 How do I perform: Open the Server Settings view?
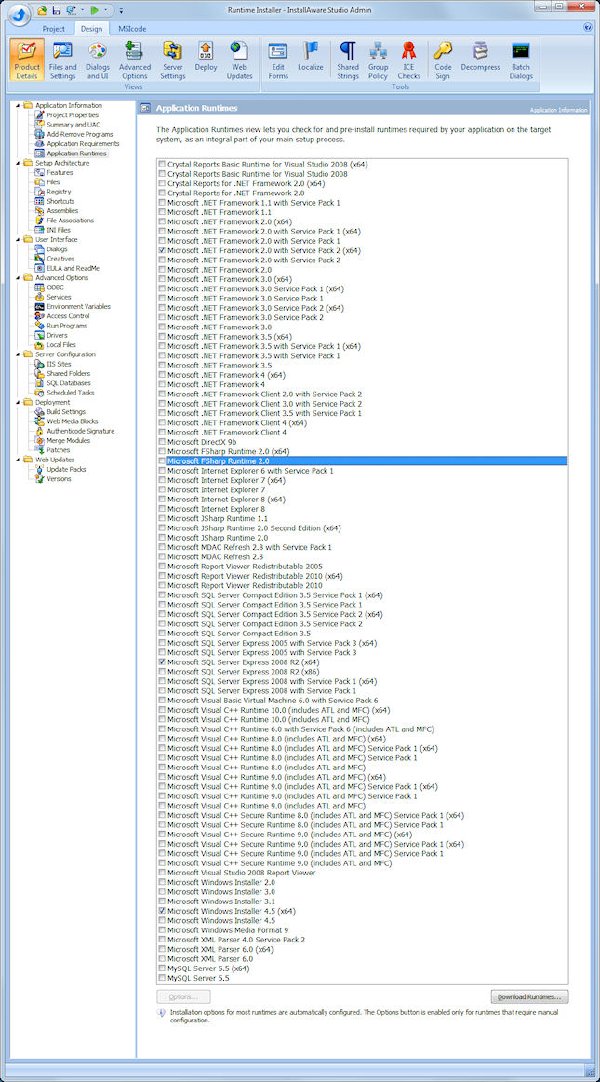[172, 60]
